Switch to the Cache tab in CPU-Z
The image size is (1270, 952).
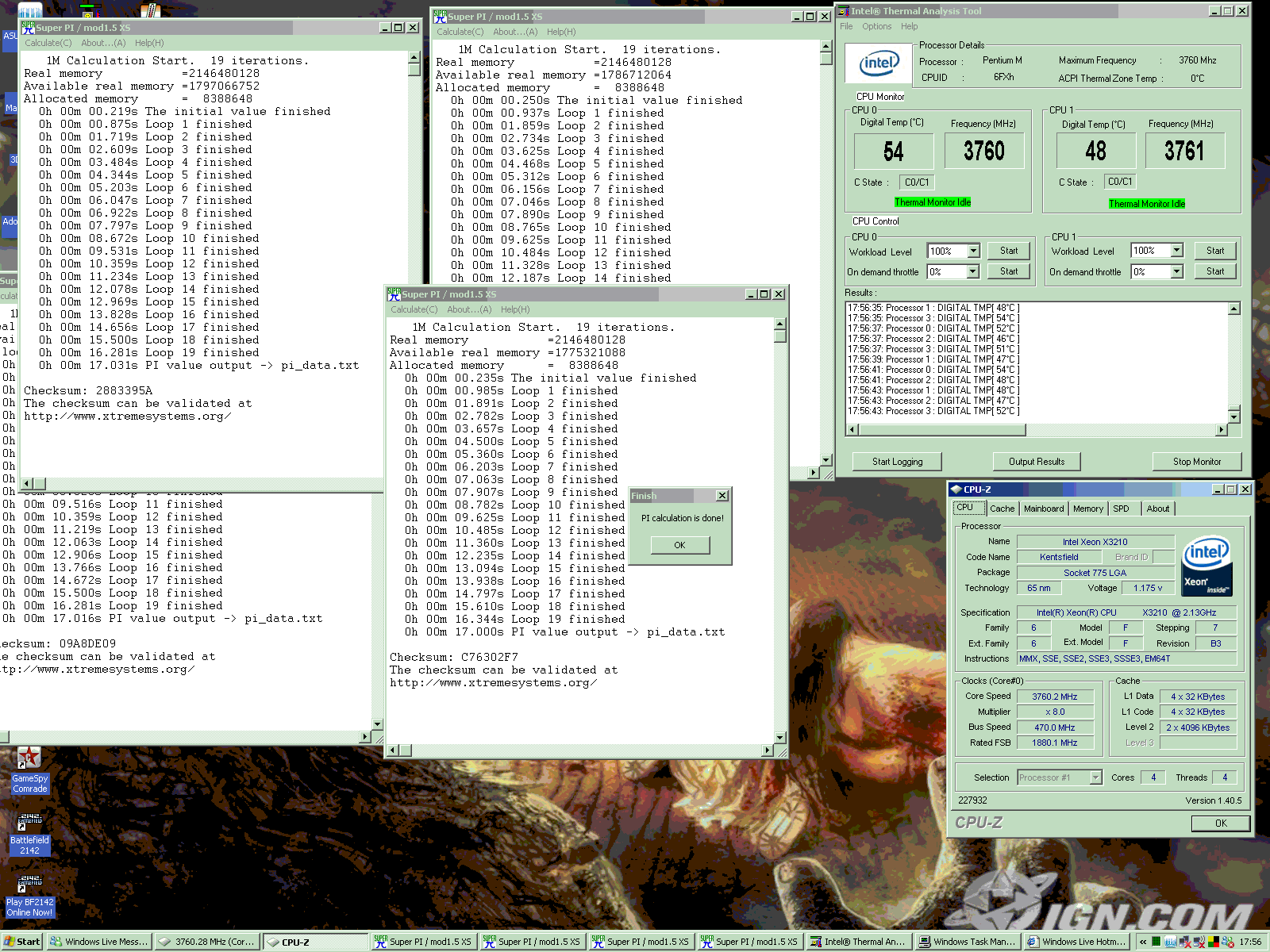click(1002, 509)
